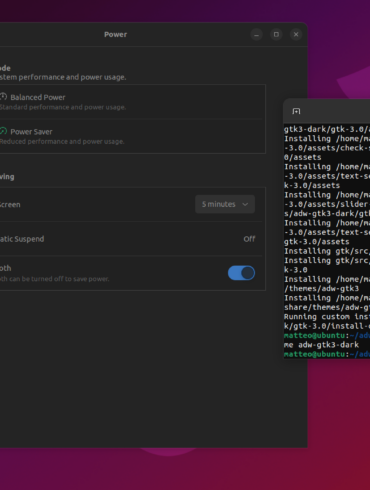The width and height of the screenshot is (370, 490).
Task: Click terminal line 'me adw-gtk3-dark'
Action: [x=321, y=345]
